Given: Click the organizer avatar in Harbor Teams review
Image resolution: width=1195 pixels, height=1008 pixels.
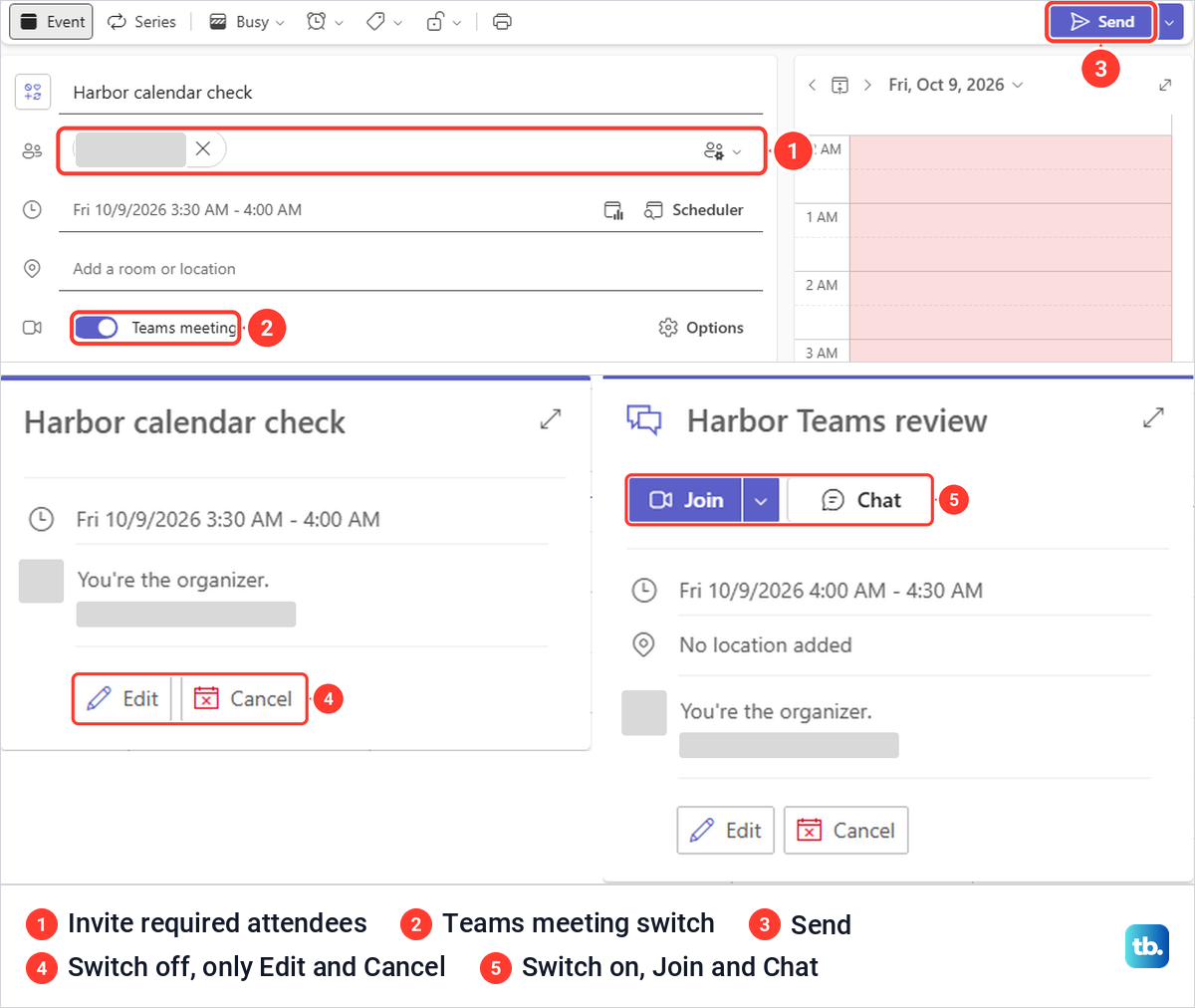Looking at the screenshot, I should [643, 713].
